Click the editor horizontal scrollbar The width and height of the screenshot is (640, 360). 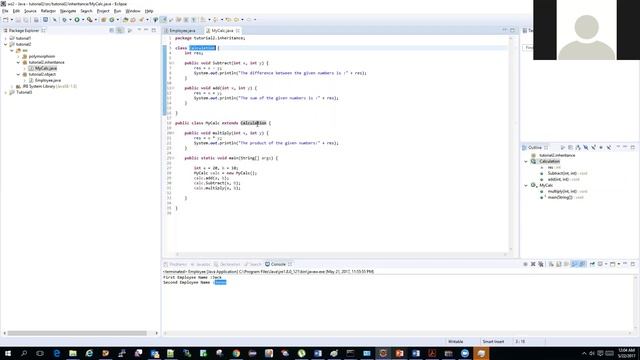(341, 254)
